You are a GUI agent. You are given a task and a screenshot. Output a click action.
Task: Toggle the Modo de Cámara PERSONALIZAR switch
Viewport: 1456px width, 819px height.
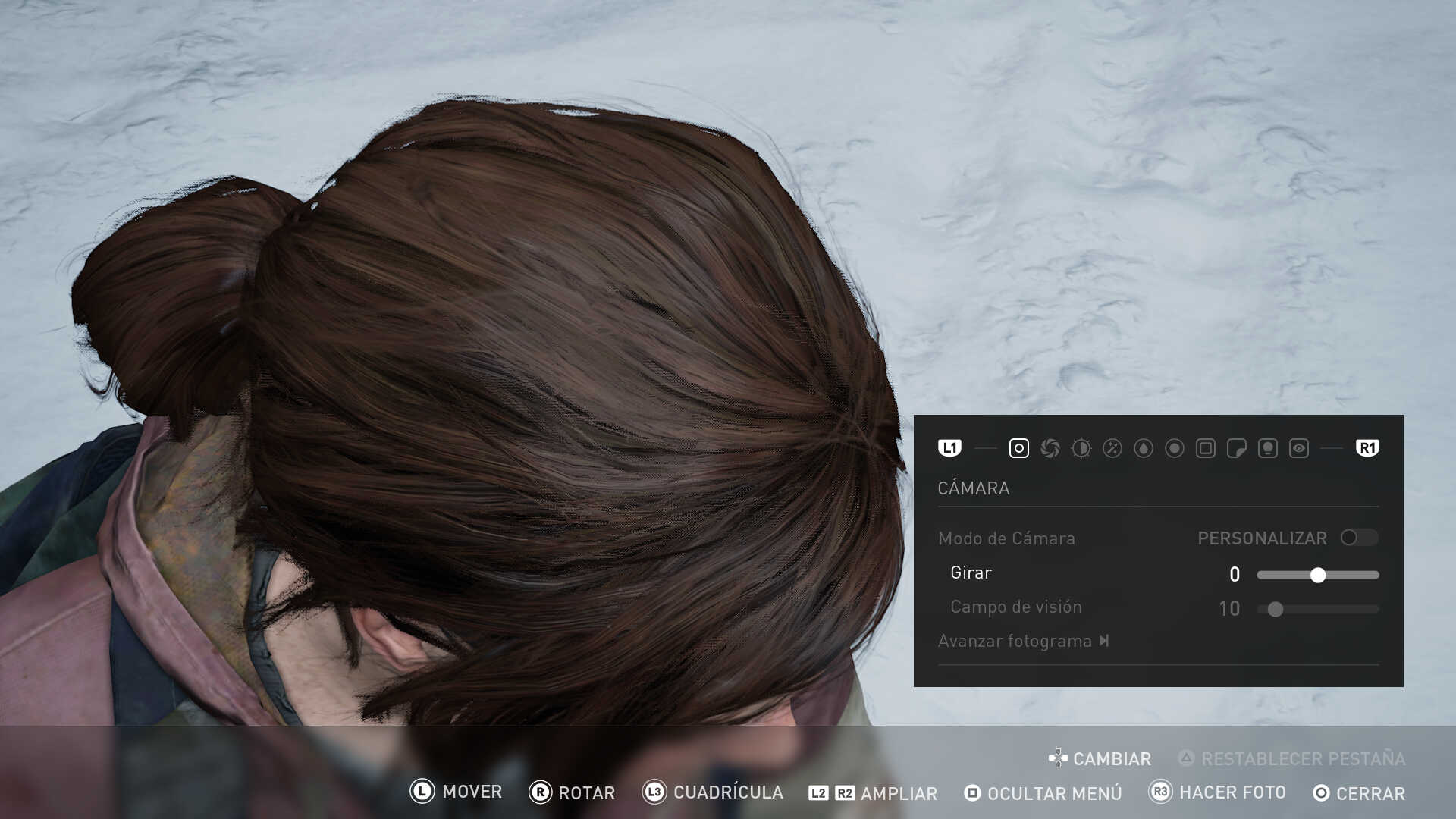click(x=1358, y=538)
